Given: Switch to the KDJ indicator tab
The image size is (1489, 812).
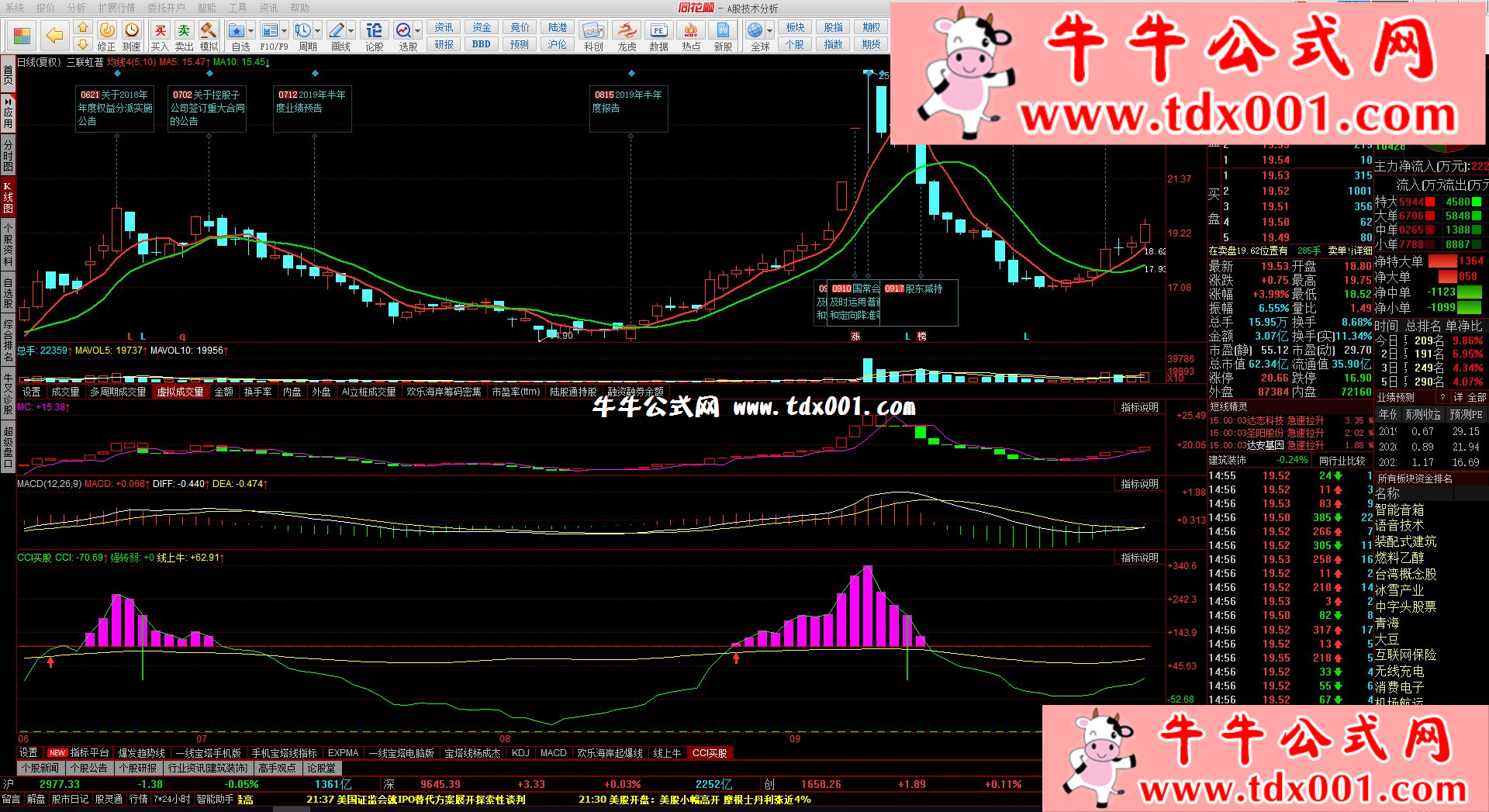Looking at the screenshot, I should (x=520, y=753).
